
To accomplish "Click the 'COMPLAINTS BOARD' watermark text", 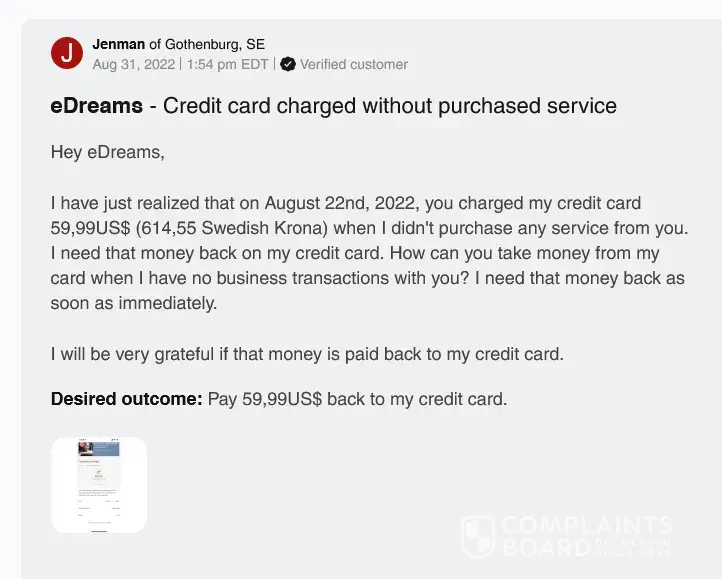I will (x=586, y=536).
